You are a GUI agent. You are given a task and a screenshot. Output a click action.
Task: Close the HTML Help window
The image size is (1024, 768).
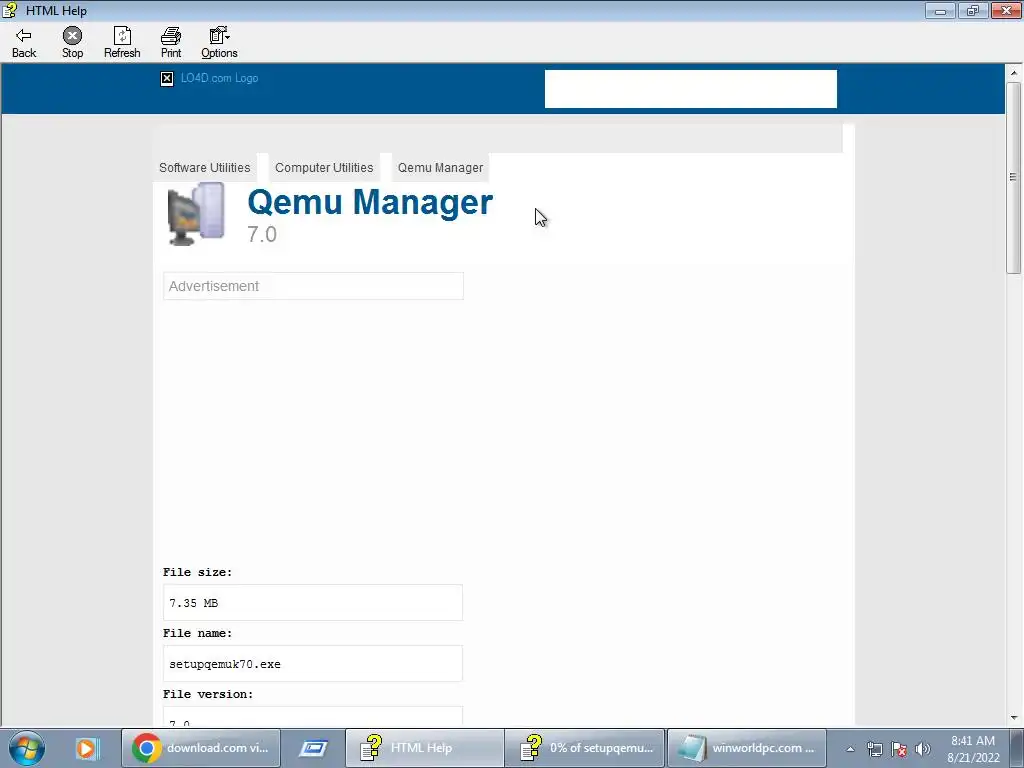click(1006, 10)
